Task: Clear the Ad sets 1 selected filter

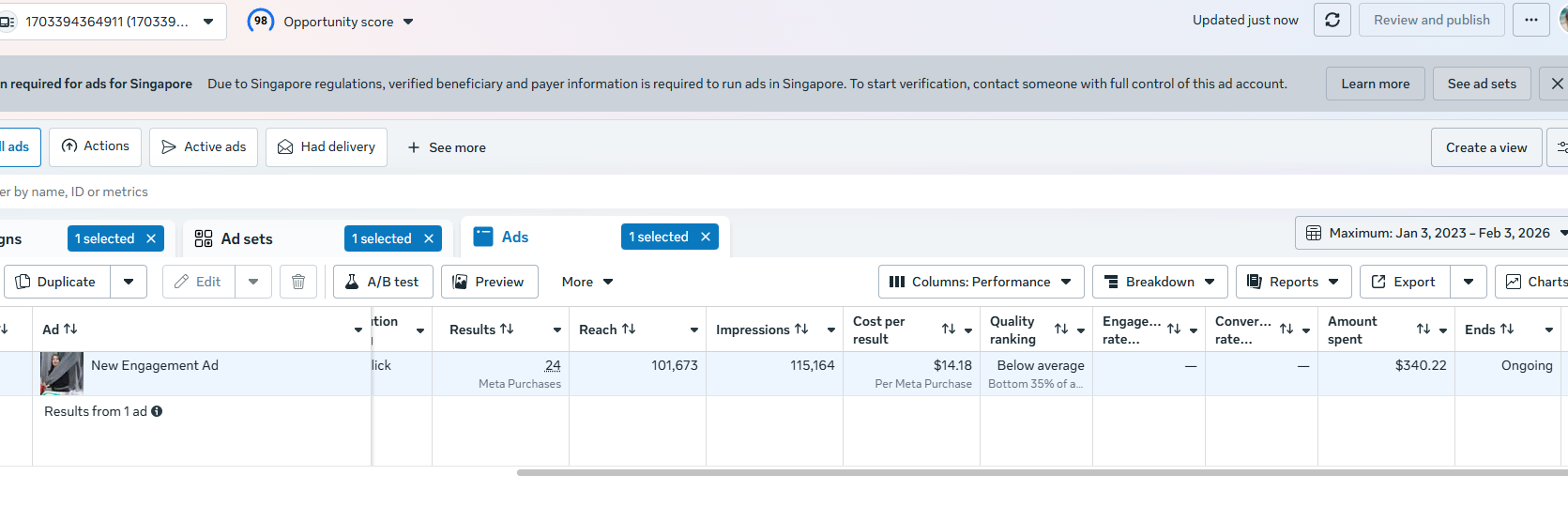Action: coord(429,239)
